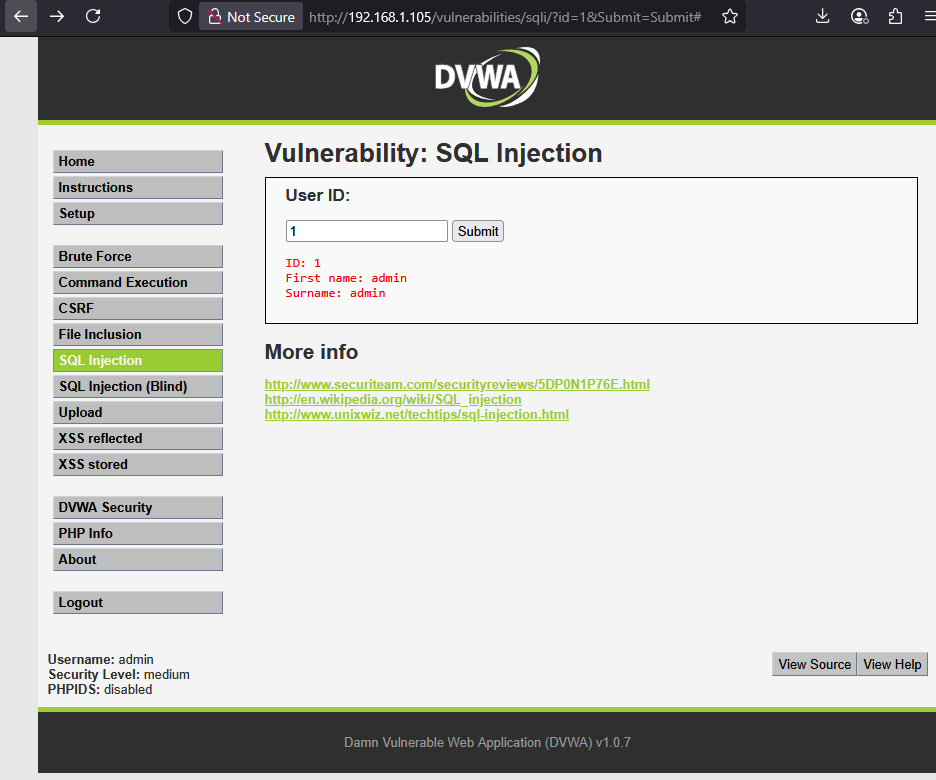Open the SQL Injection (Blind) page

(137, 386)
